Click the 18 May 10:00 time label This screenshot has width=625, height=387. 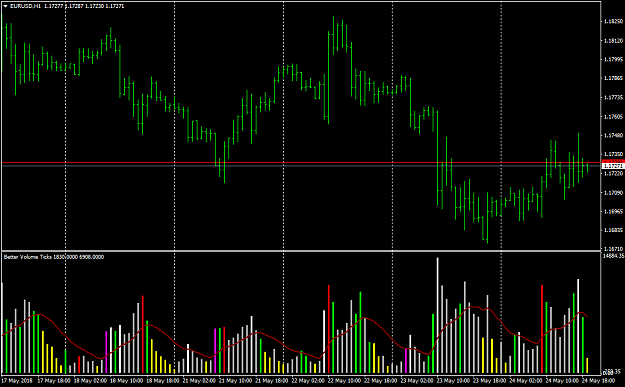click(127, 381)
